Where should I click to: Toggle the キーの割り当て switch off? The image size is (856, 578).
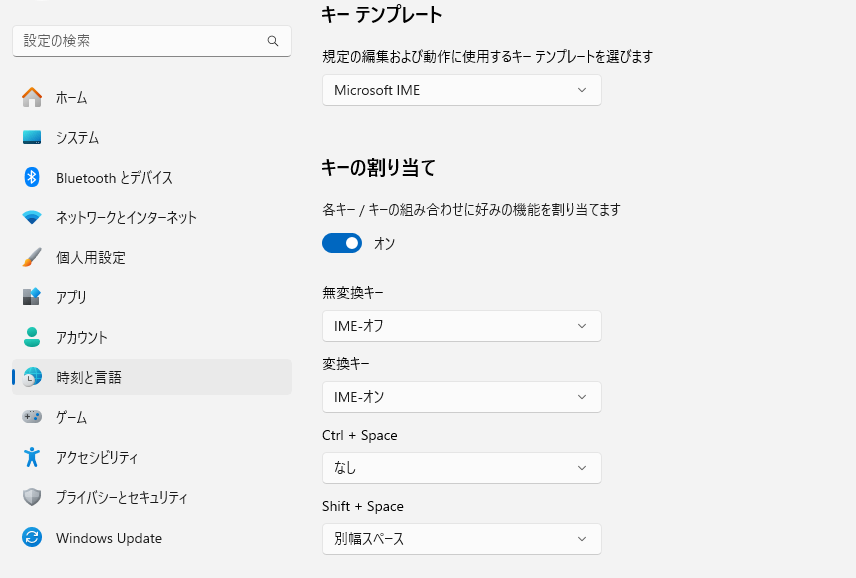coord(342,243)
